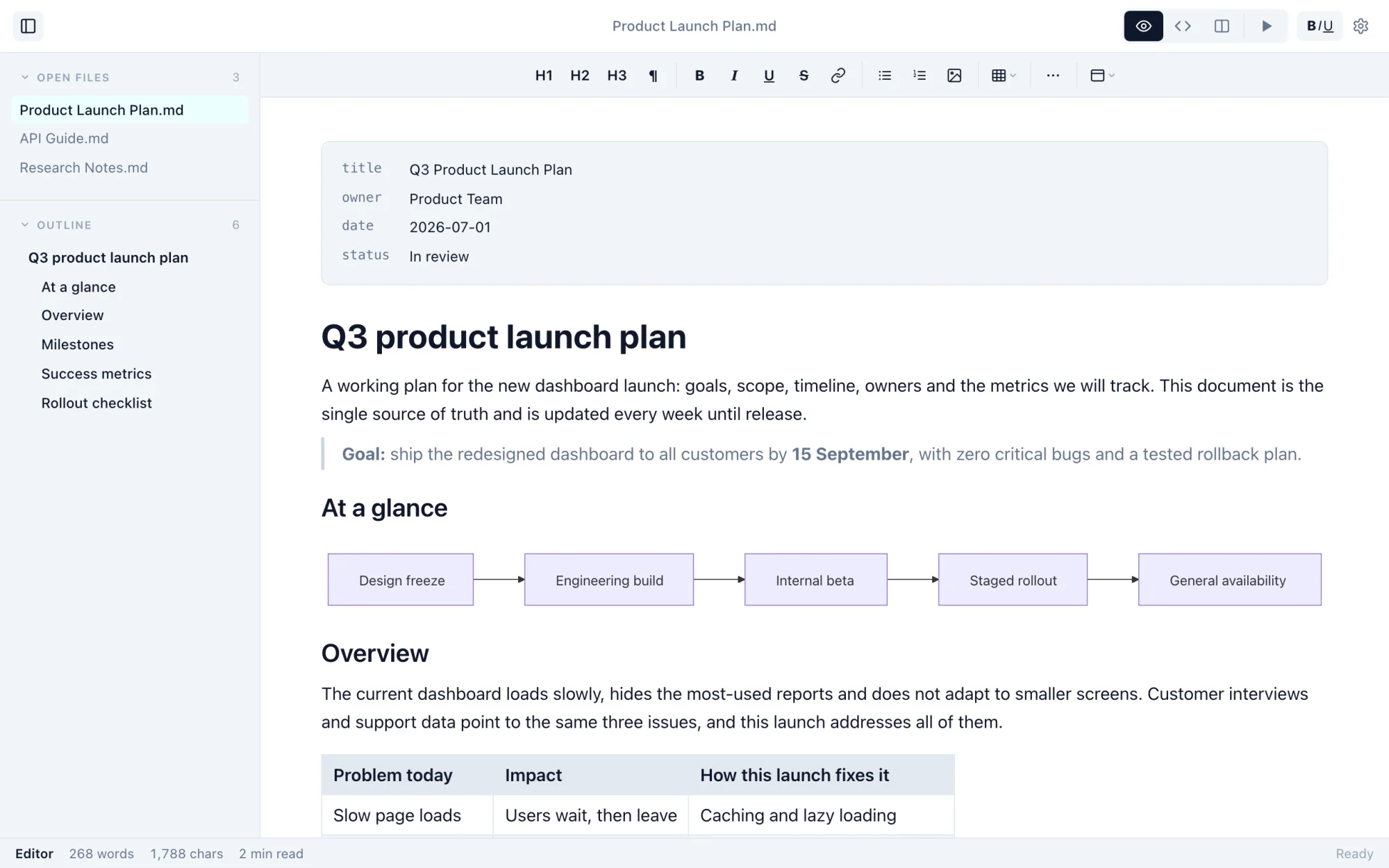Click the date value 2026-07-01

click(x=450, y=227)
